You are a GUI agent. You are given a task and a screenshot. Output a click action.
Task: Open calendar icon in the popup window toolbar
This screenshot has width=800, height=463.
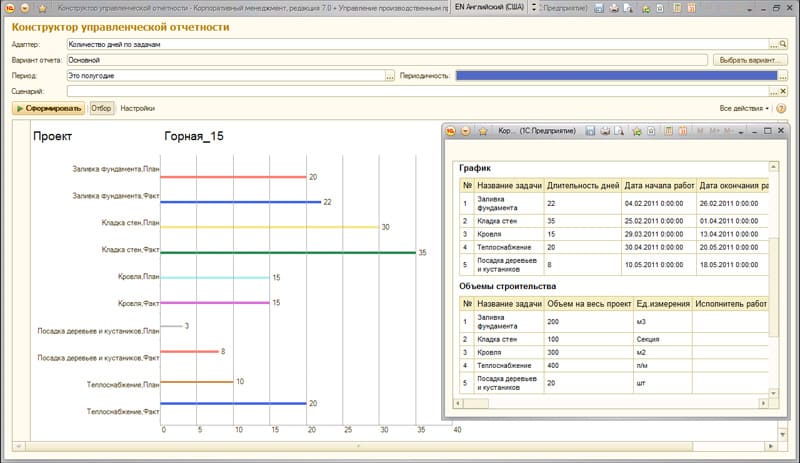coord(683,131)
